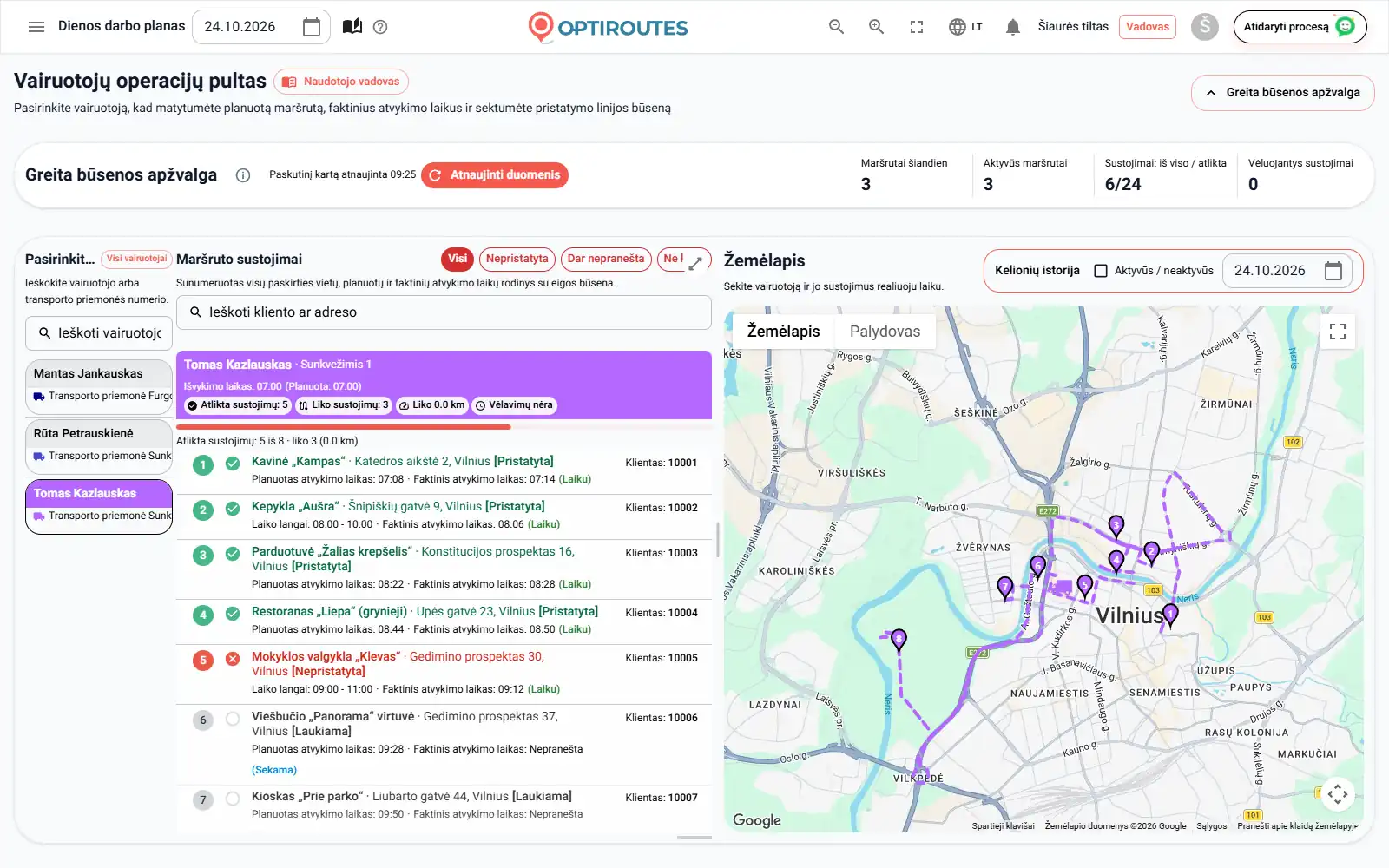Select the Visi filter tab
Viewport: 1389px width, 868px height.
(x=458, y=259)
